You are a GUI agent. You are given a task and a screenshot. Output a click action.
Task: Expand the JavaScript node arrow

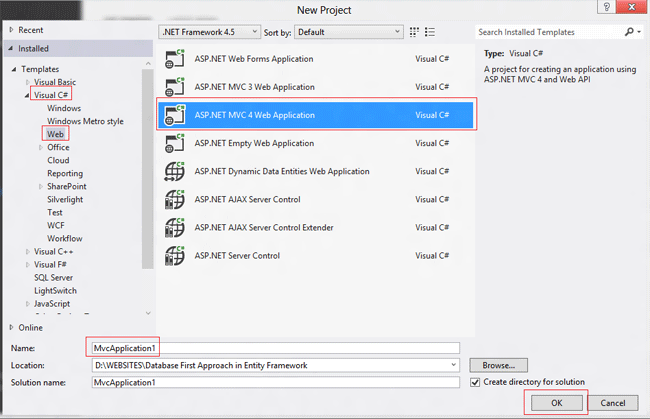point(28,304)
